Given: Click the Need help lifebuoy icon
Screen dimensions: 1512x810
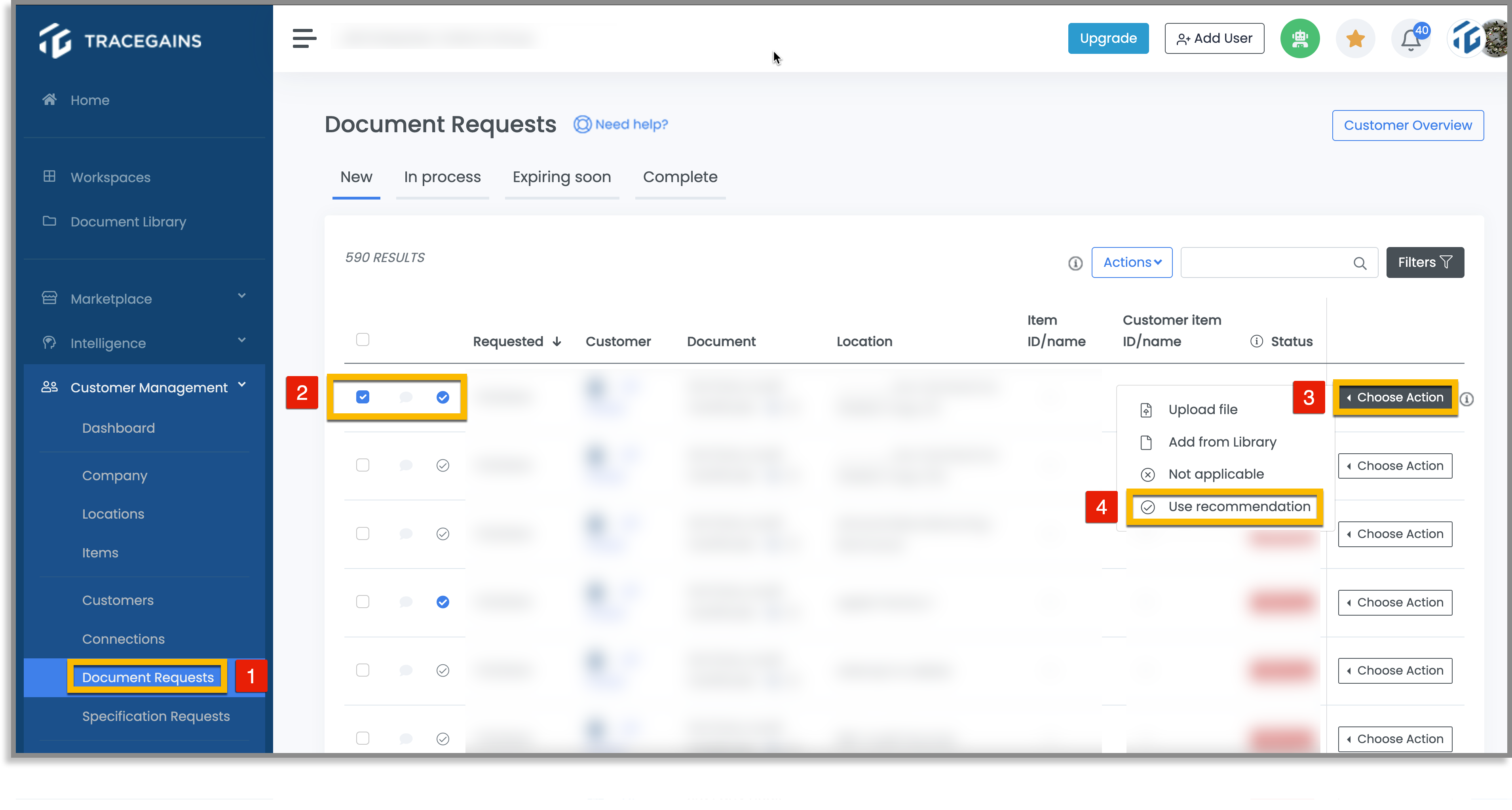Looking at the screenshot, I should (x=582, y=124).
